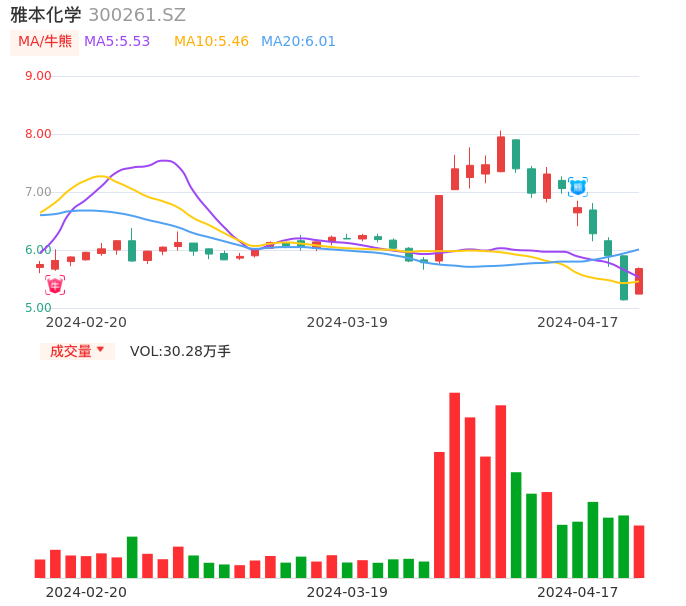Click the tallest red volume bar
Screen dimensions: 686x606
click(x=455, y=485)
